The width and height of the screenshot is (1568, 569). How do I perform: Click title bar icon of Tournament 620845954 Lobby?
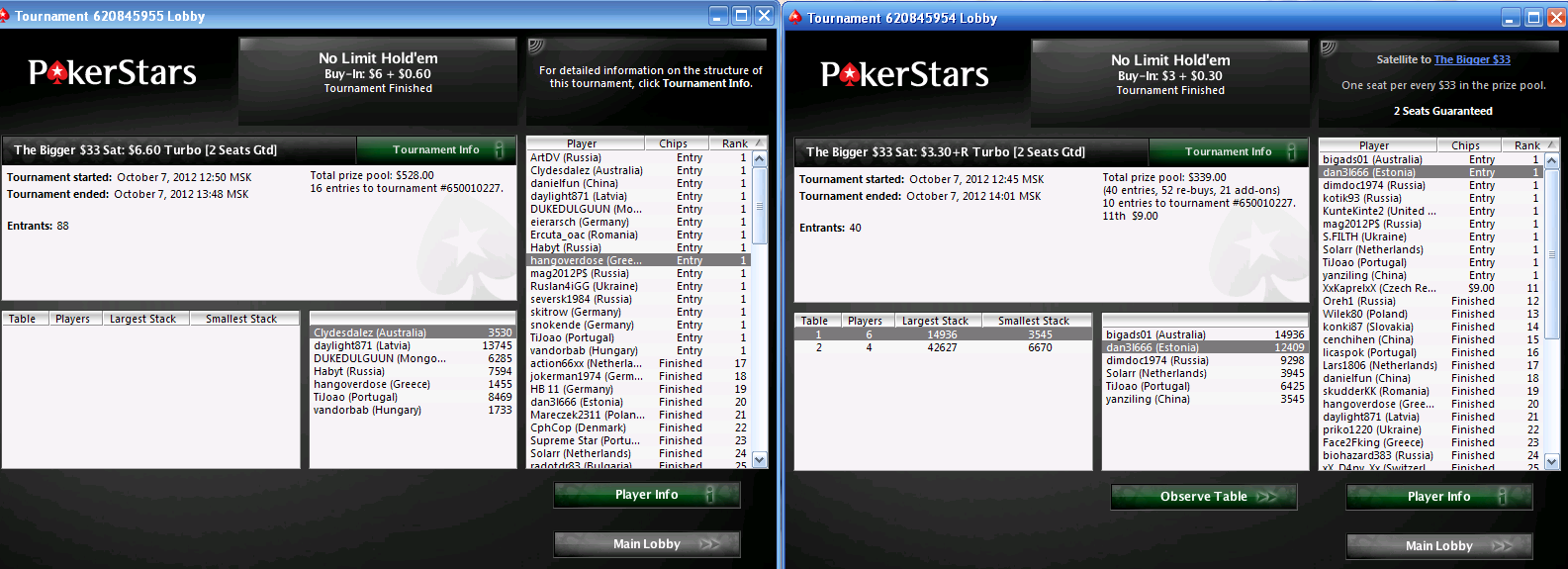coord(795,18)
